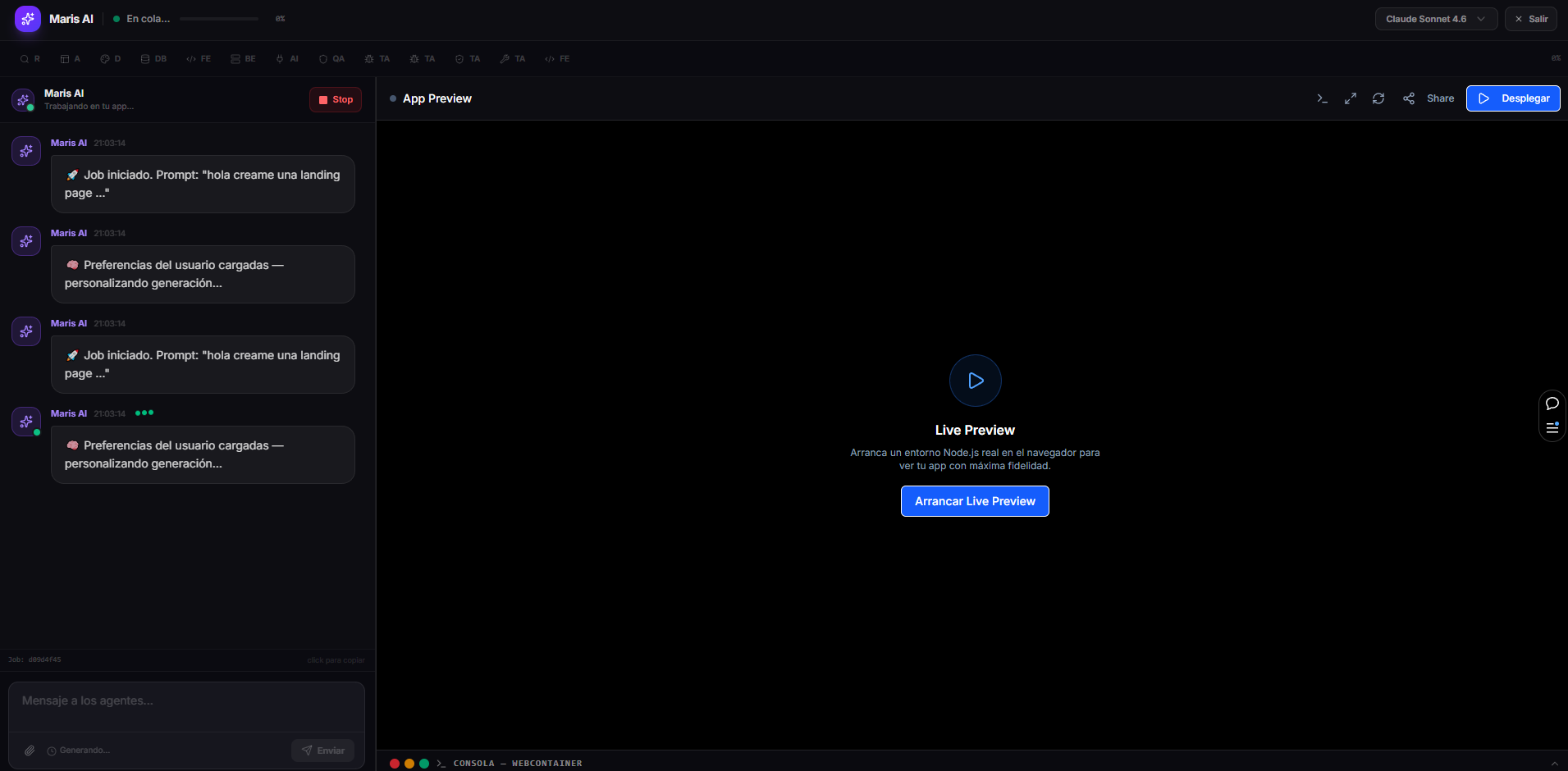This screenshot has height=771, width=1568.
Task: Open the list side panel icon
Action: point(1552,427)
